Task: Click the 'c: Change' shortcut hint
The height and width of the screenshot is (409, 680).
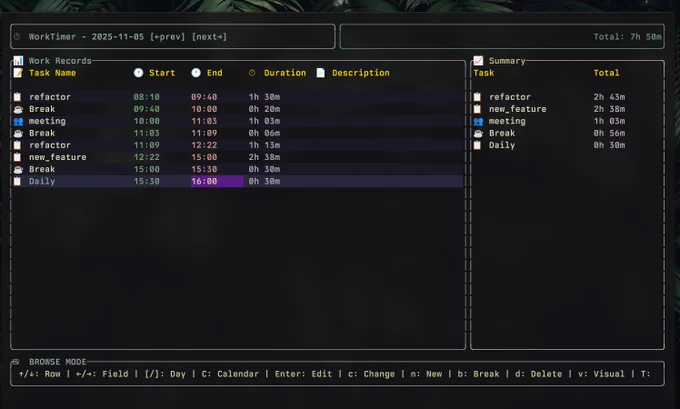Action: point(371,374)
